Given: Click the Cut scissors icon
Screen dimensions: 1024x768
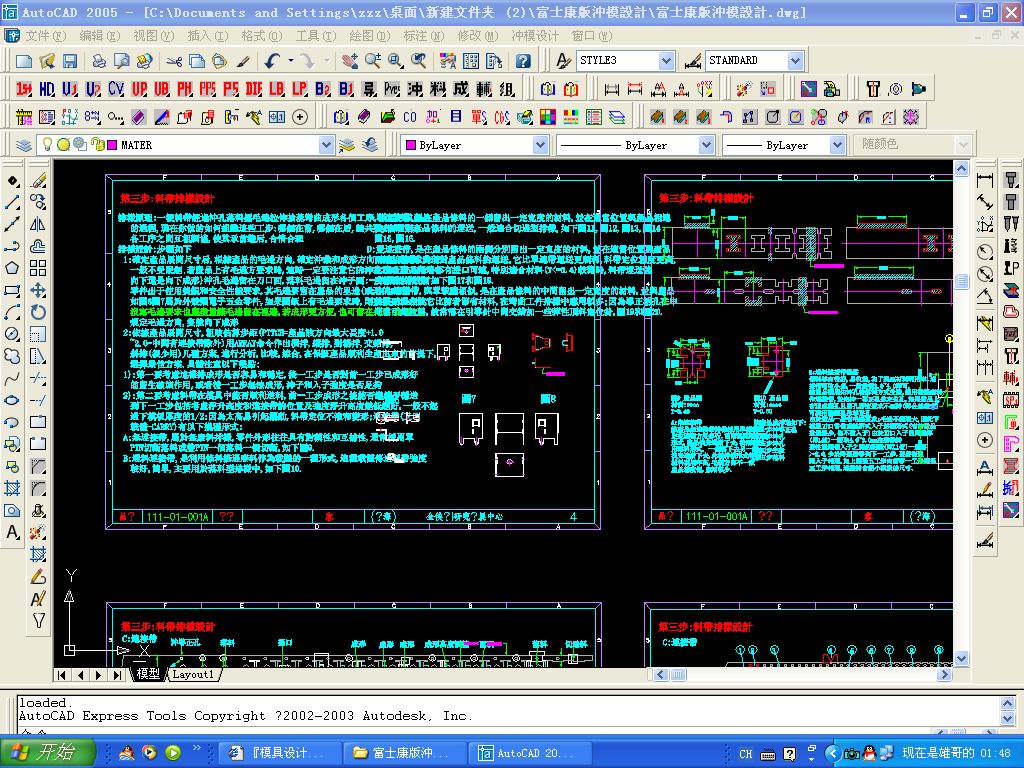Looking at the screenshot, I should tap(173, 61).
